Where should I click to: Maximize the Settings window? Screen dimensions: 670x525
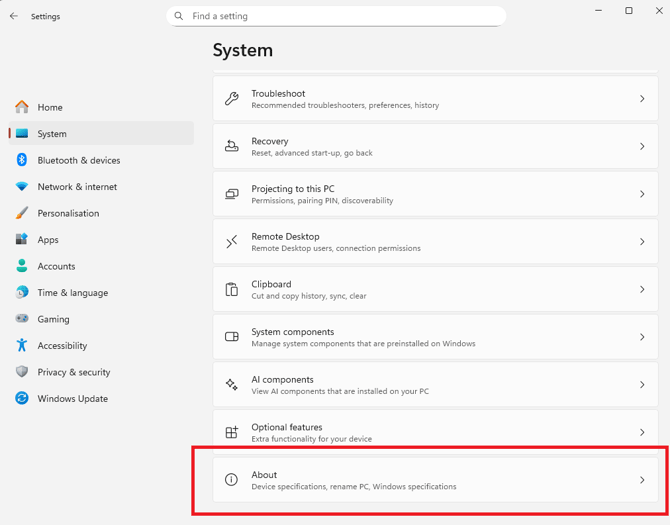pos(629,10)
